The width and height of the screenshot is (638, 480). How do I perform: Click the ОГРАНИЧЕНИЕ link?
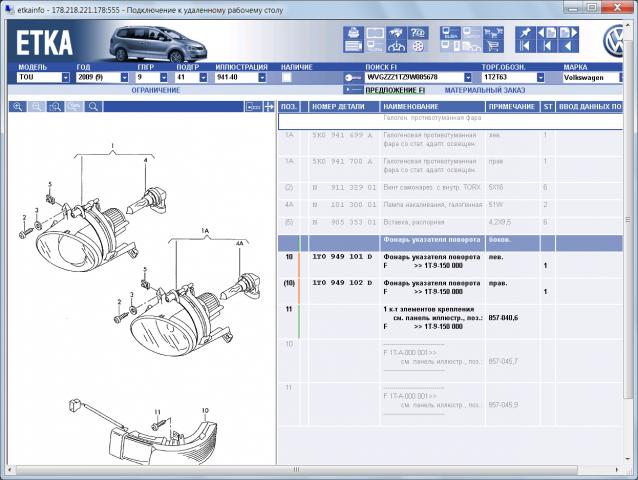click(x=156, y=90)
